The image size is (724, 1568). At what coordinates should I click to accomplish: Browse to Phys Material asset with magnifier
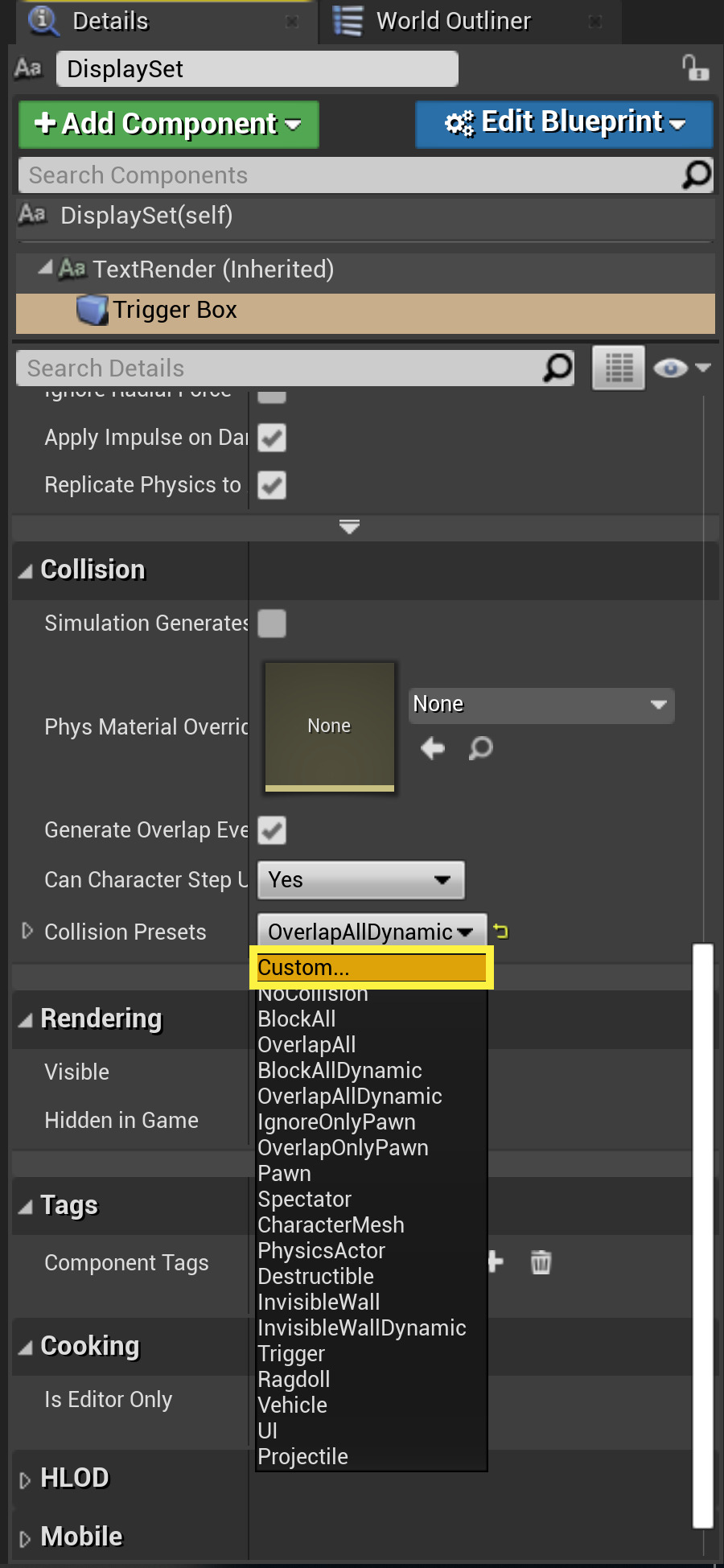(481, 748)
